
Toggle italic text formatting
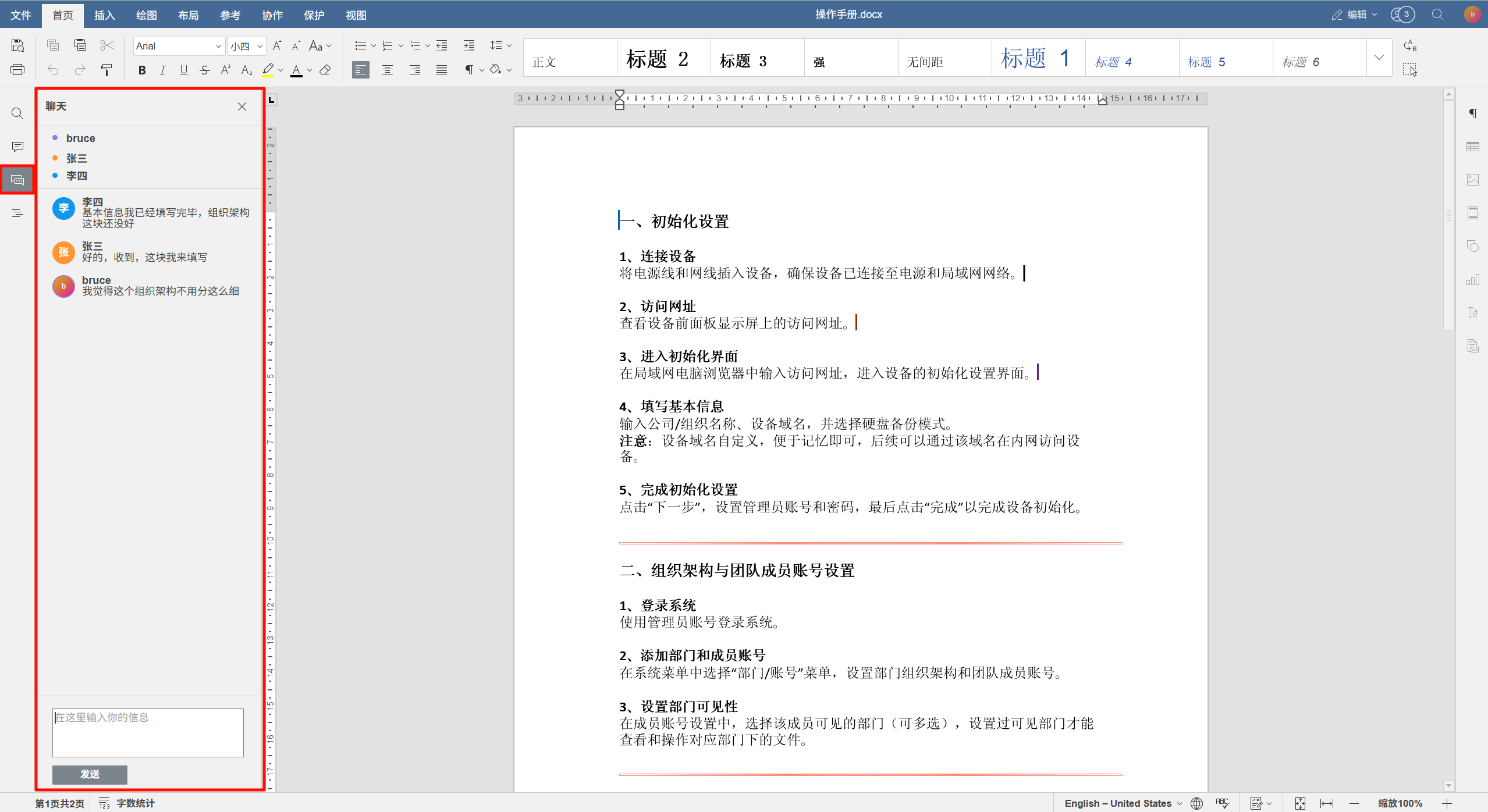pos(162,70)
